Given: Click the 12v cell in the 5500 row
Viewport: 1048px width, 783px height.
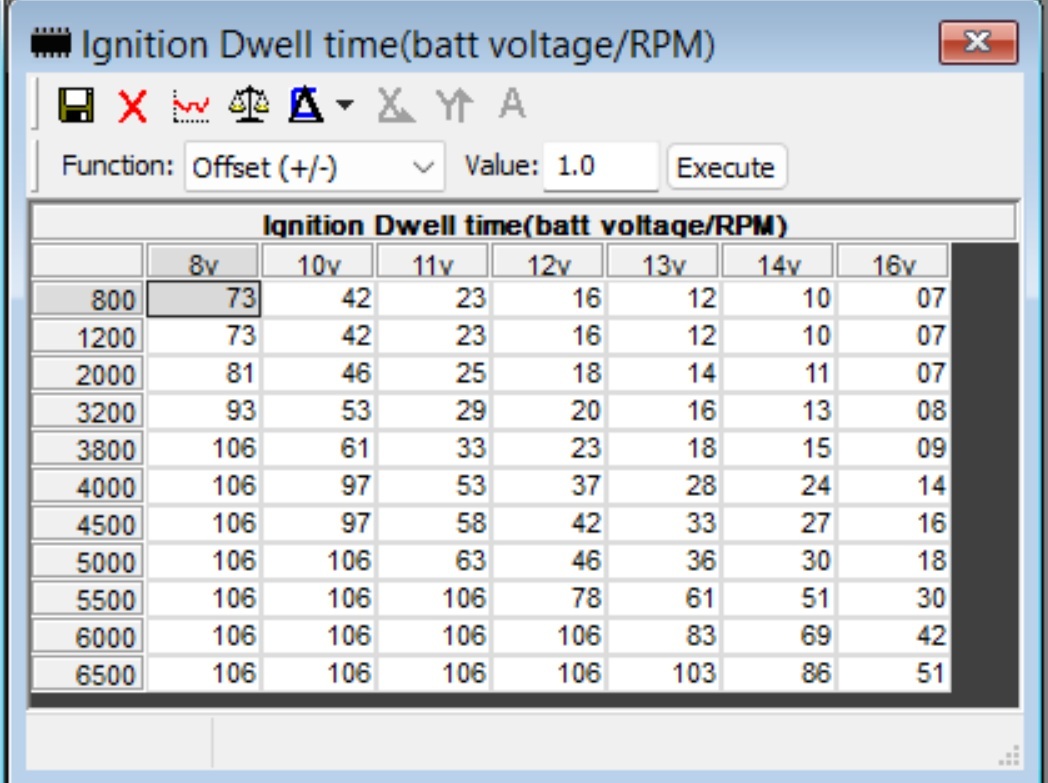Looking at the screenshot, I should coord(548,598).
